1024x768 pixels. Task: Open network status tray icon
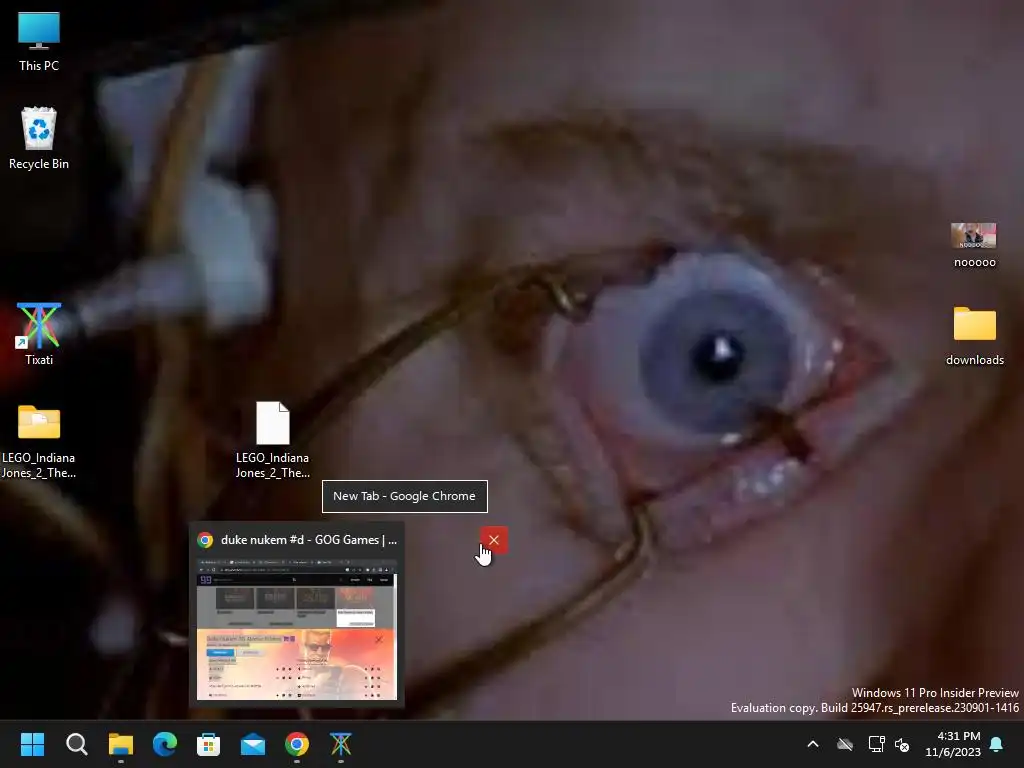point(876,744)
